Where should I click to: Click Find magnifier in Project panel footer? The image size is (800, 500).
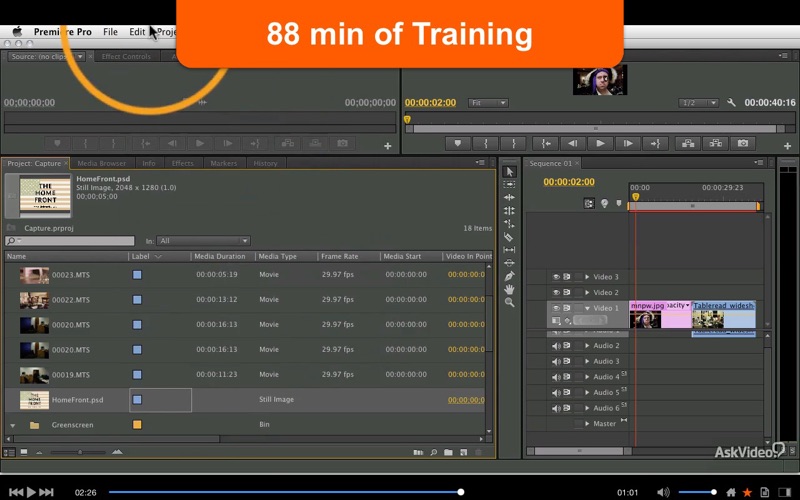[433, 452]
